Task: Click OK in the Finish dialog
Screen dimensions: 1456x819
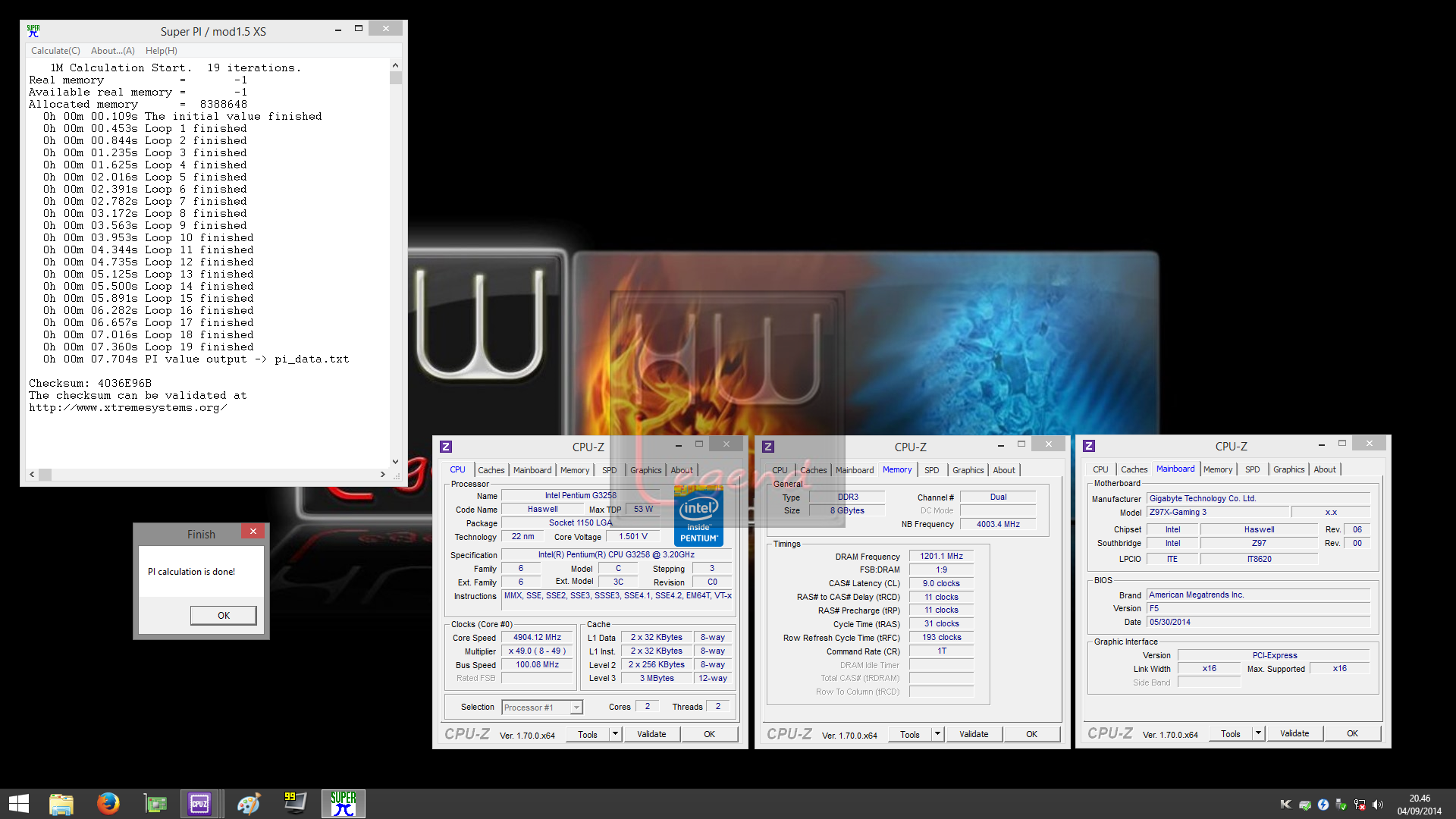Action: pyautogui.click(x=224, y=615)
